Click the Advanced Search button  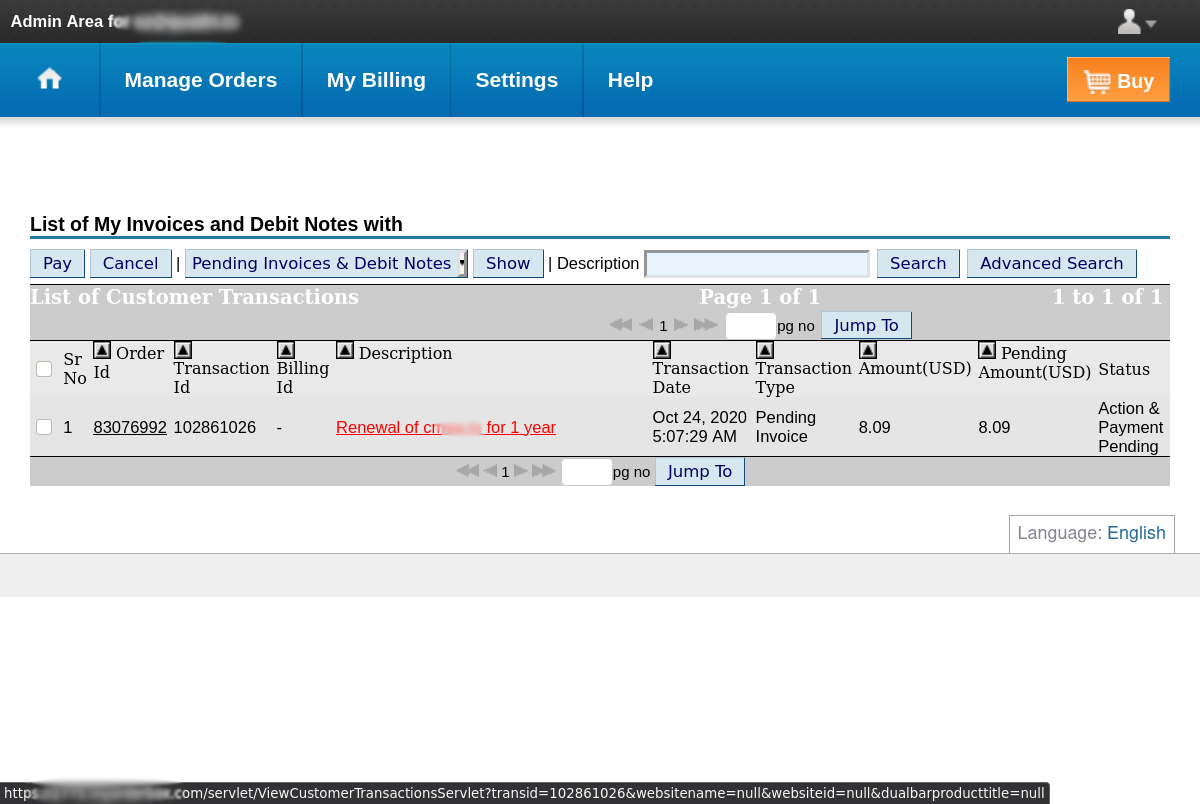pos(1051,263)
